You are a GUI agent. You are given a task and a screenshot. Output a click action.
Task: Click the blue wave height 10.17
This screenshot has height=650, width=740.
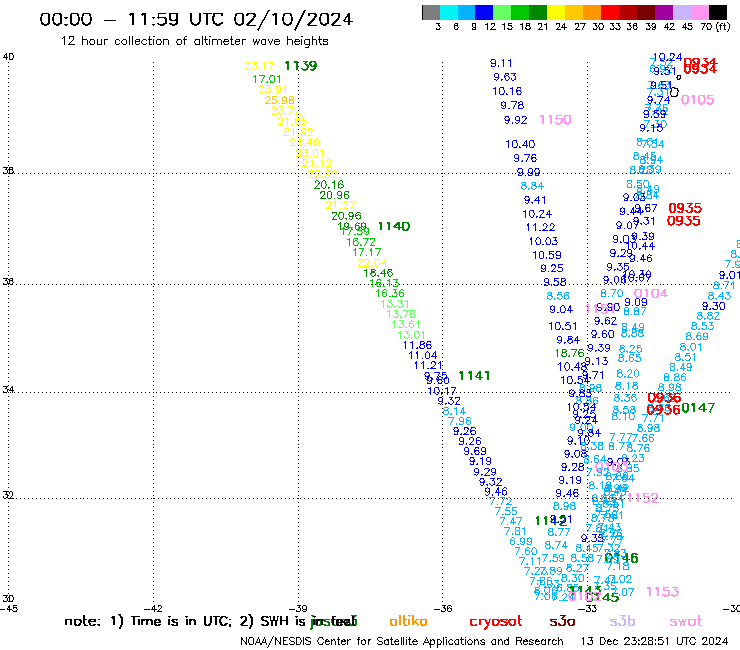point(442,391)
